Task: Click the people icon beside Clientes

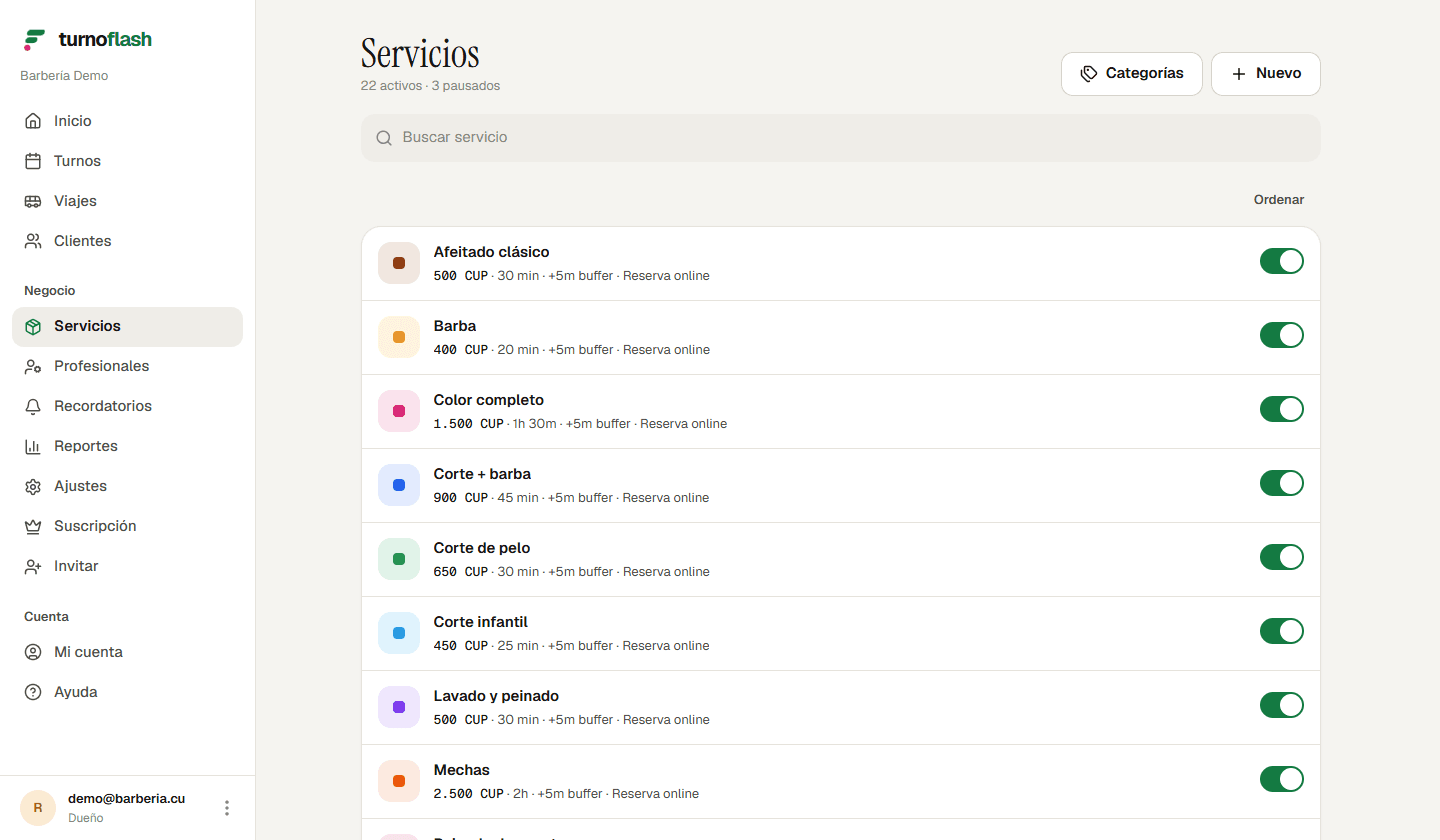Action: tap(33, 241)
